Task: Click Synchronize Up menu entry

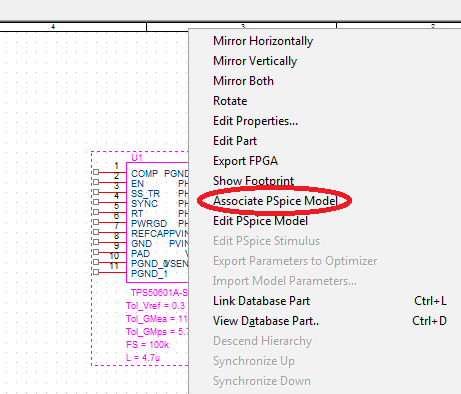Action: (254, 361)
